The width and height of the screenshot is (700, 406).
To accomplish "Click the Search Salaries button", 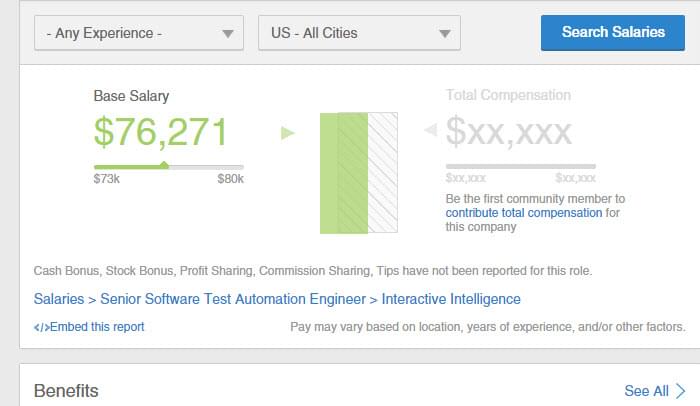I will point(612,33).
